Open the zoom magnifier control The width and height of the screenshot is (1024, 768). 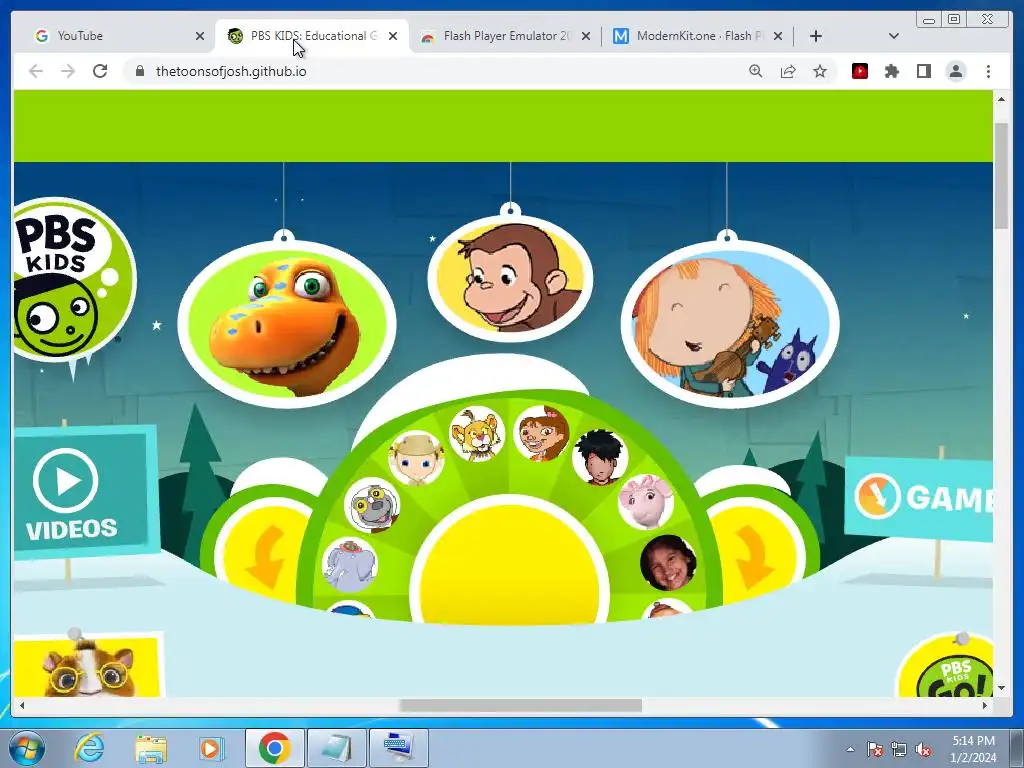756,71
